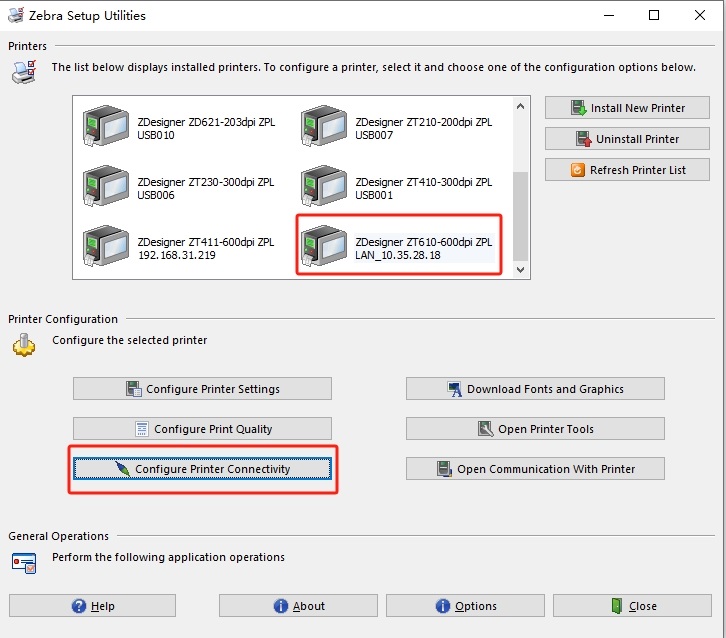Screen dimensions: 726x638
Task: Show the About information
Action: [298, 606]
